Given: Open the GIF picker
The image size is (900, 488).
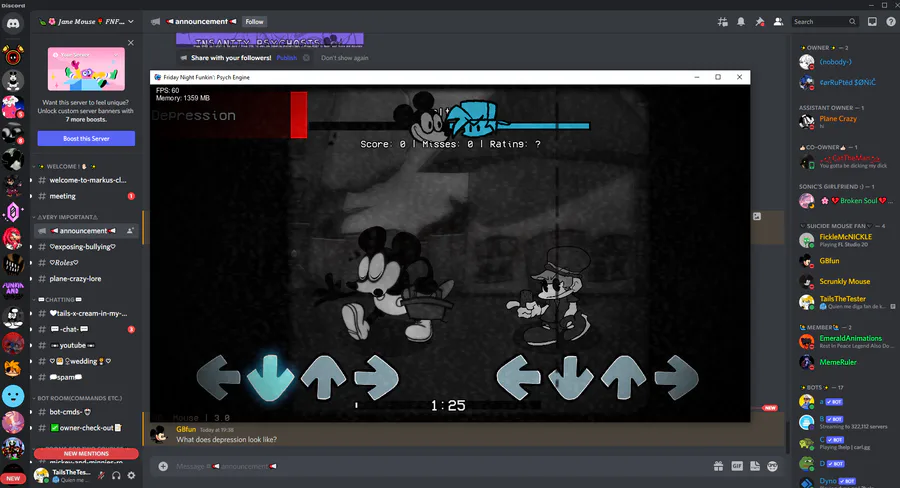Looking at the screenshot, I should (x=737, y=466).
